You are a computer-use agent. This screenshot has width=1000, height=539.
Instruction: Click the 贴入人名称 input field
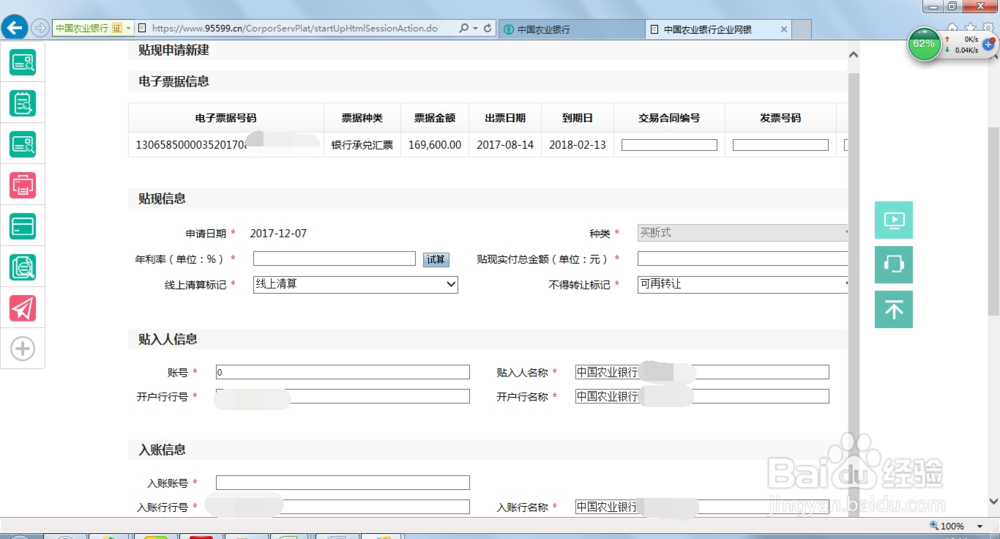click(x=702, y=372)
